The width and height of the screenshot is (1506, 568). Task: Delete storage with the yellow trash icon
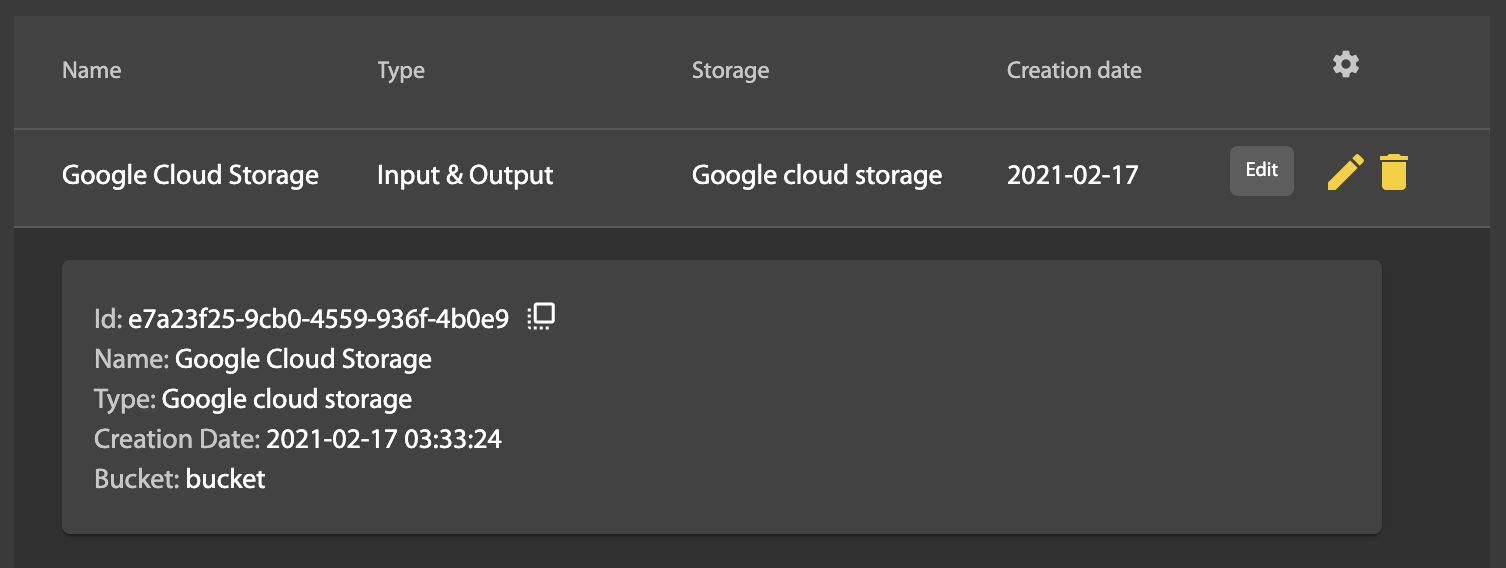tap(1393, 172)
